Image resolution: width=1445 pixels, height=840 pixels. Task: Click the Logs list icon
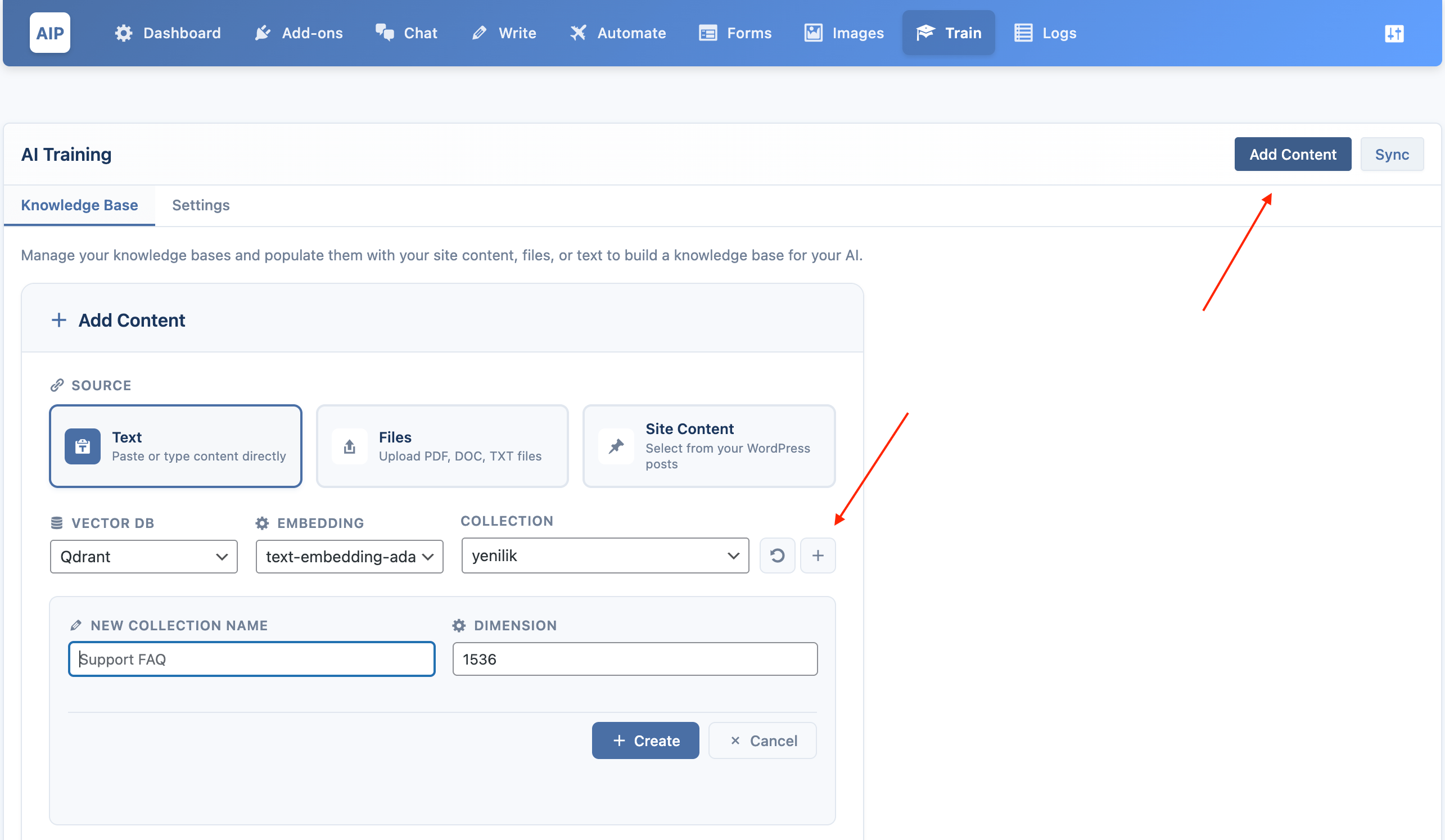point(1023,33)
